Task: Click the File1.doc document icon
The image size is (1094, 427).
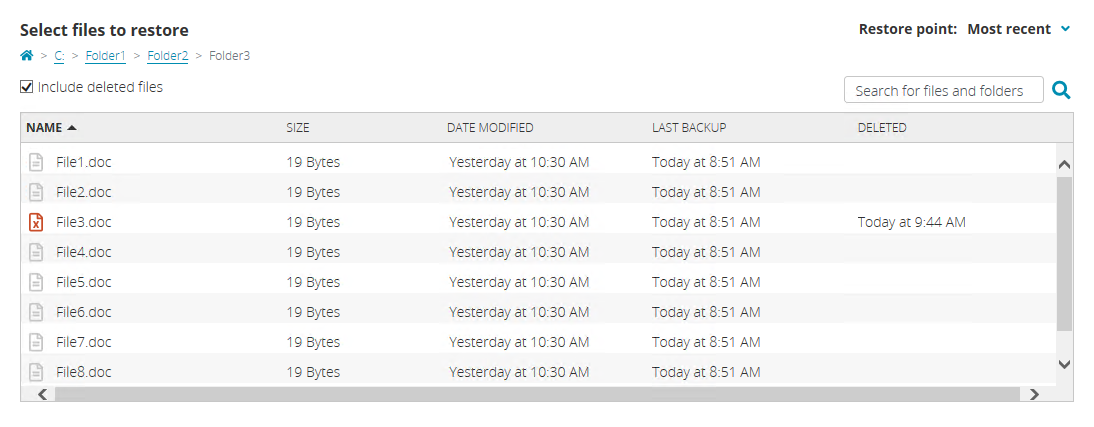Action: [x=36, y=162]
